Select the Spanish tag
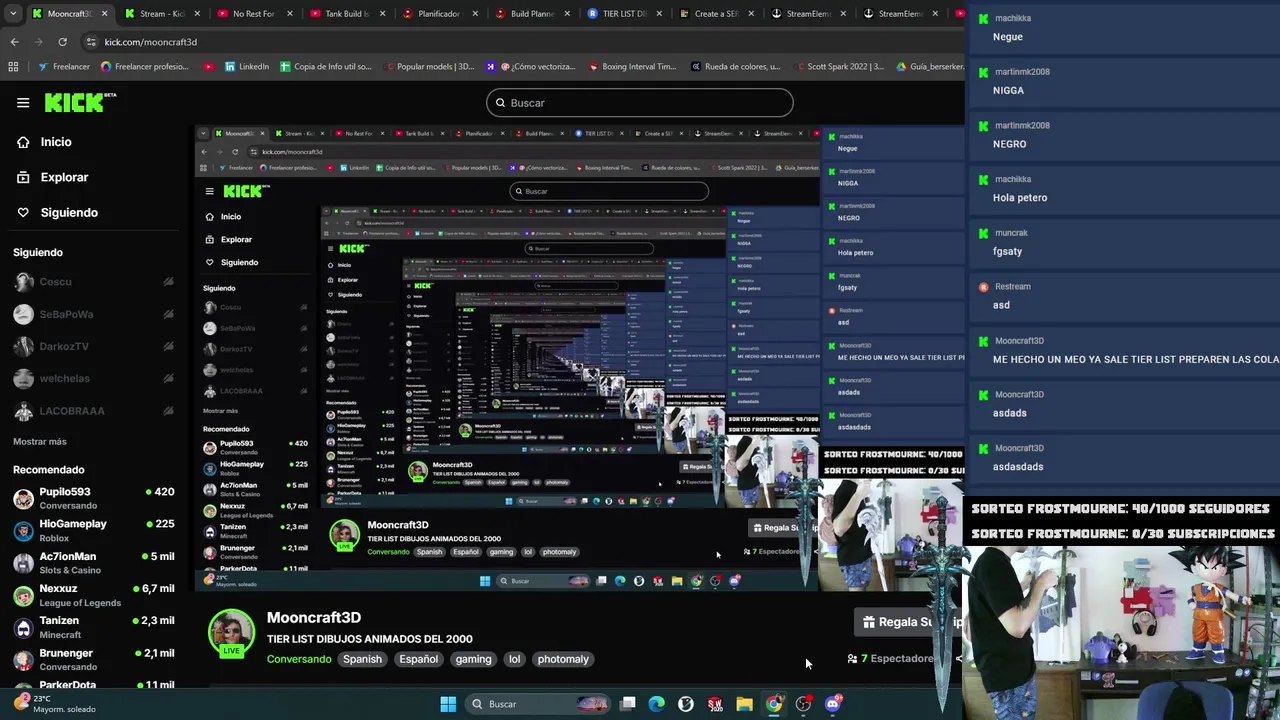The width and height of the screenshot is (1280, 720). coord(362,659)
